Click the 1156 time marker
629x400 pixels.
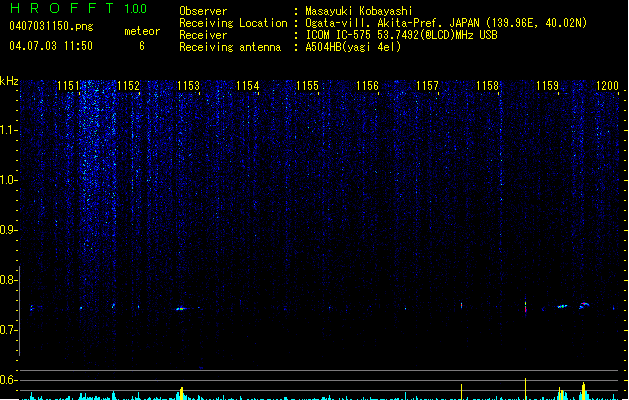click(x=367, y=85)
